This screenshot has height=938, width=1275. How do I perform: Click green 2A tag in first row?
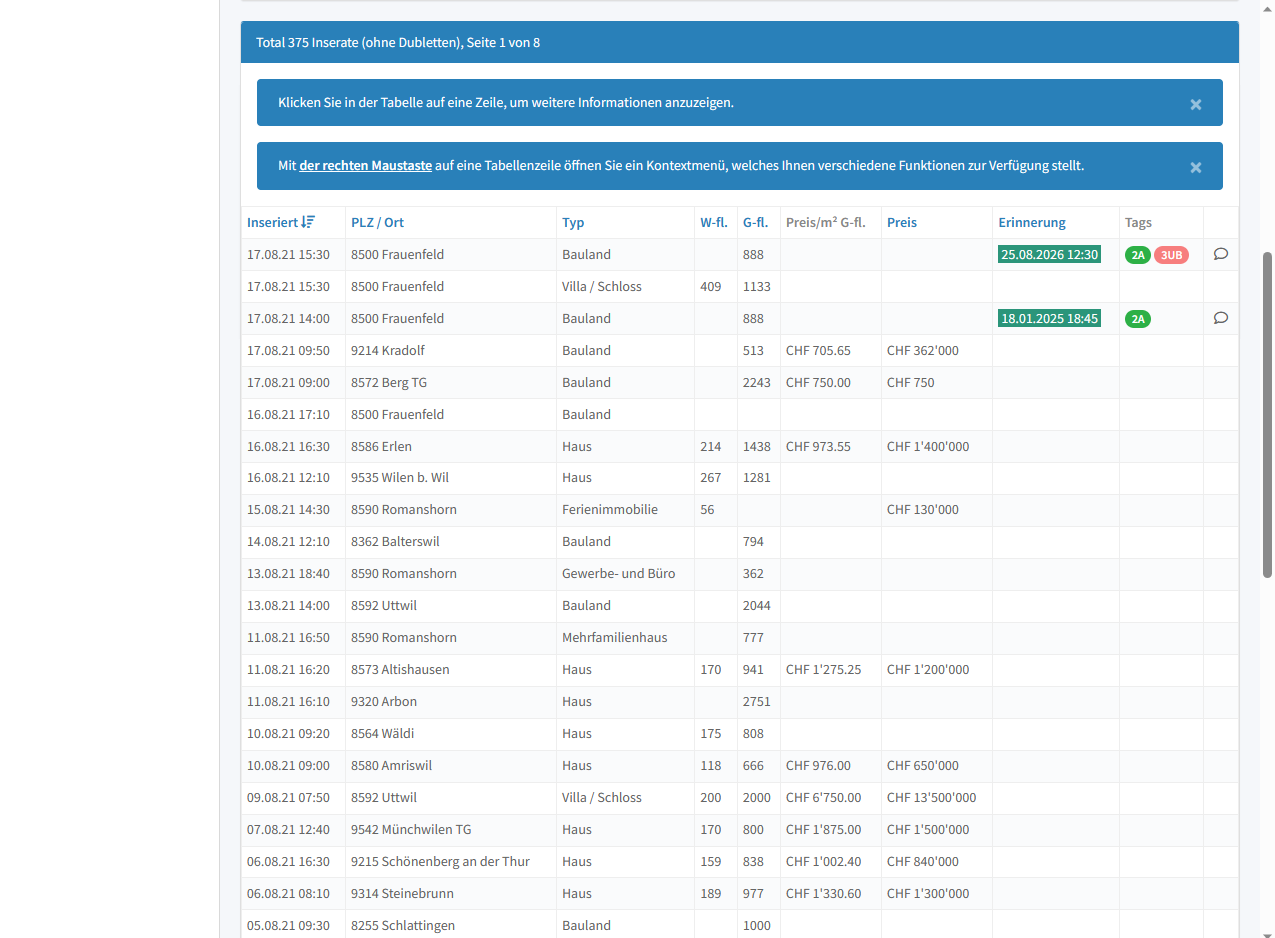(x=1138, y=255)
